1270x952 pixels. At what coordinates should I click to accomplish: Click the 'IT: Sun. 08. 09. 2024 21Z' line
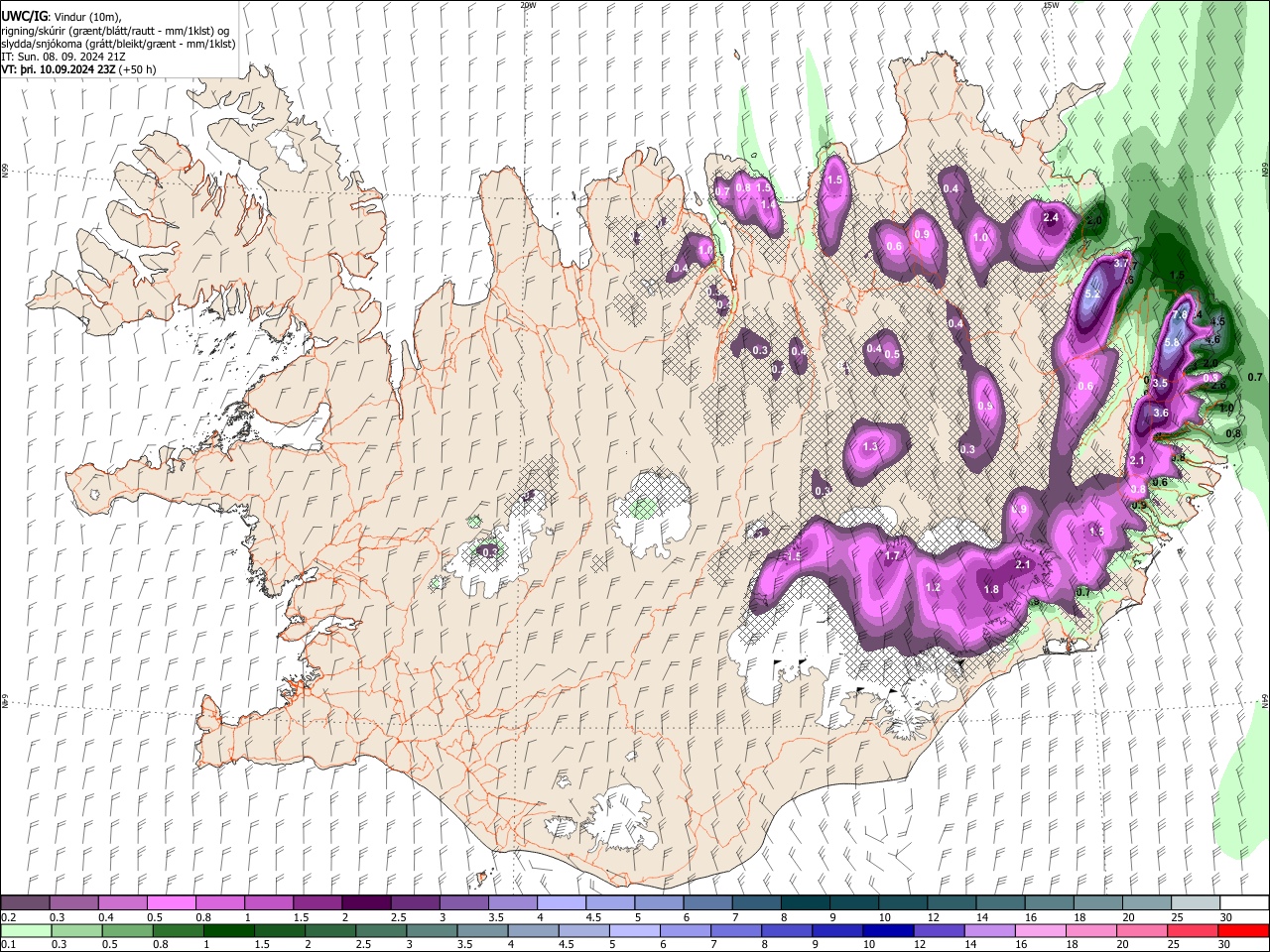(63, 57)
